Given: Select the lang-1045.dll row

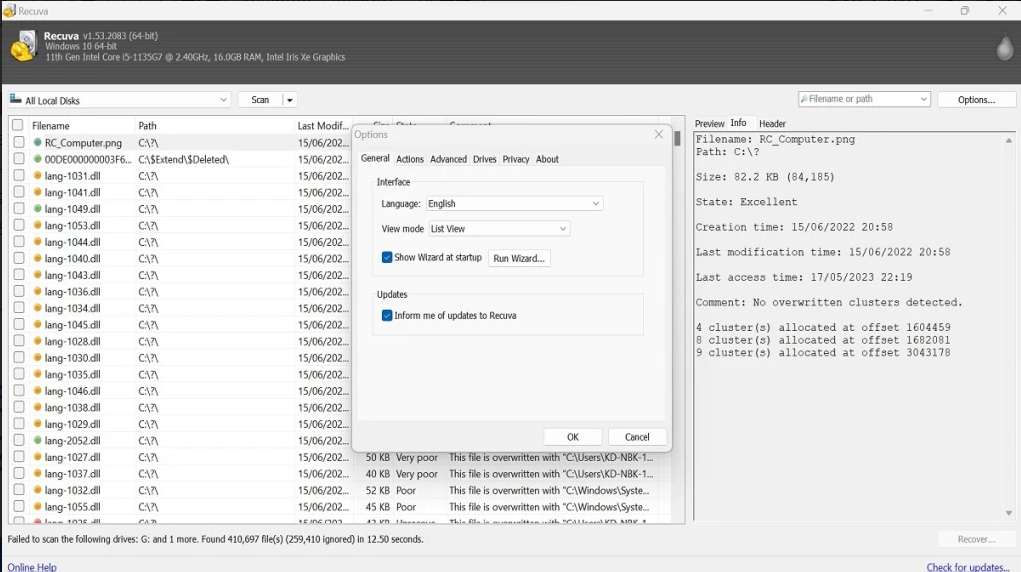Looking at the screenshot, I should [x=180, y=324].
